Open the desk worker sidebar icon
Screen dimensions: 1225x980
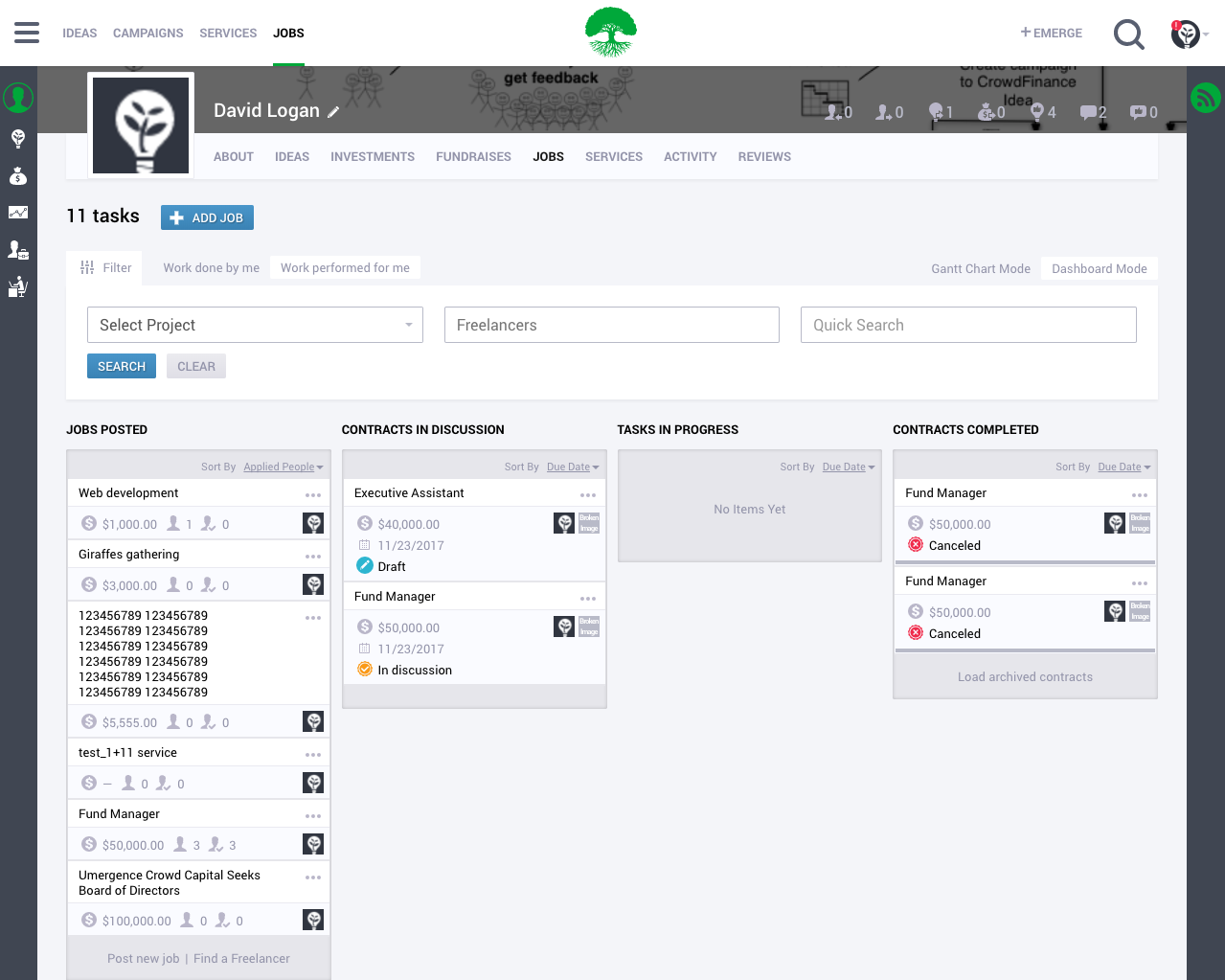[18, 286]
